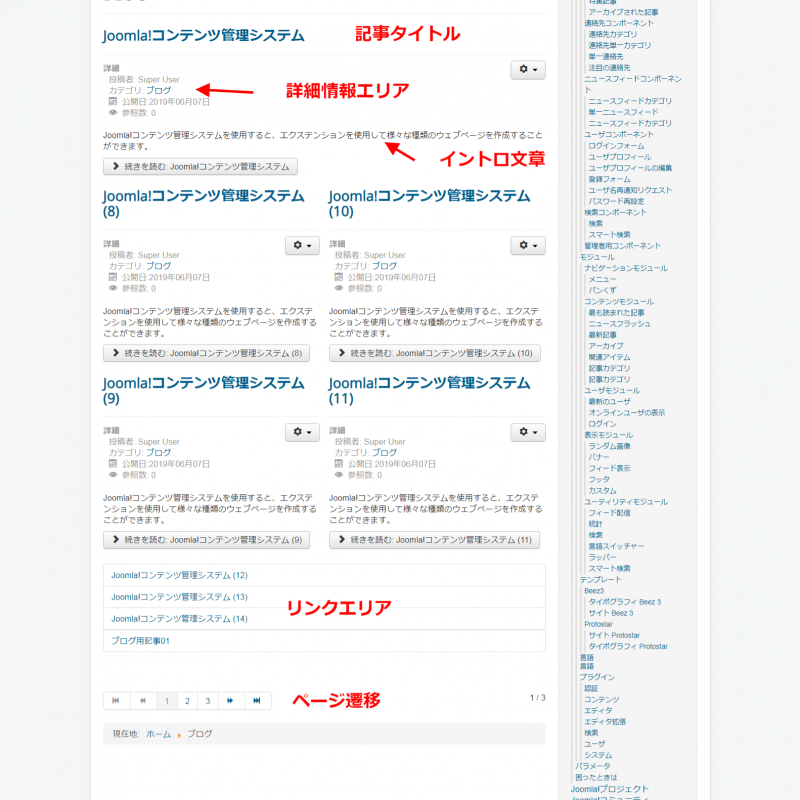800x800 pixels.
Task: Click 続きを読む button for article (9)
Action: (x=206, y=540)
